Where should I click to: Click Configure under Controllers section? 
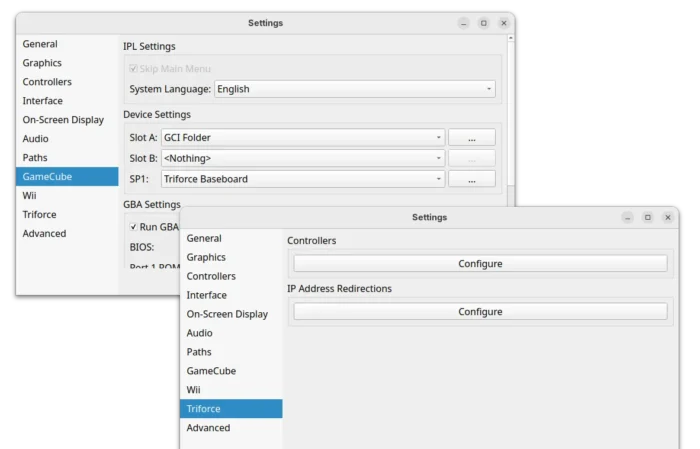[480, 264]
